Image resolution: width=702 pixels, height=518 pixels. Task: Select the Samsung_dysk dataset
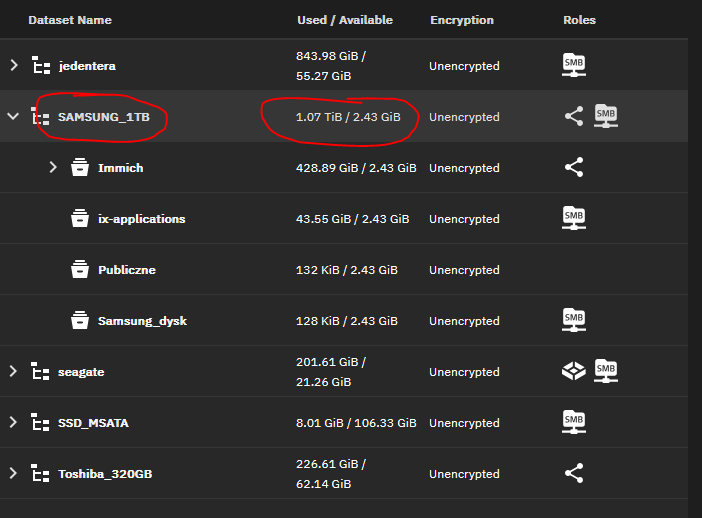pyautogui.click(x=142, y=321)
